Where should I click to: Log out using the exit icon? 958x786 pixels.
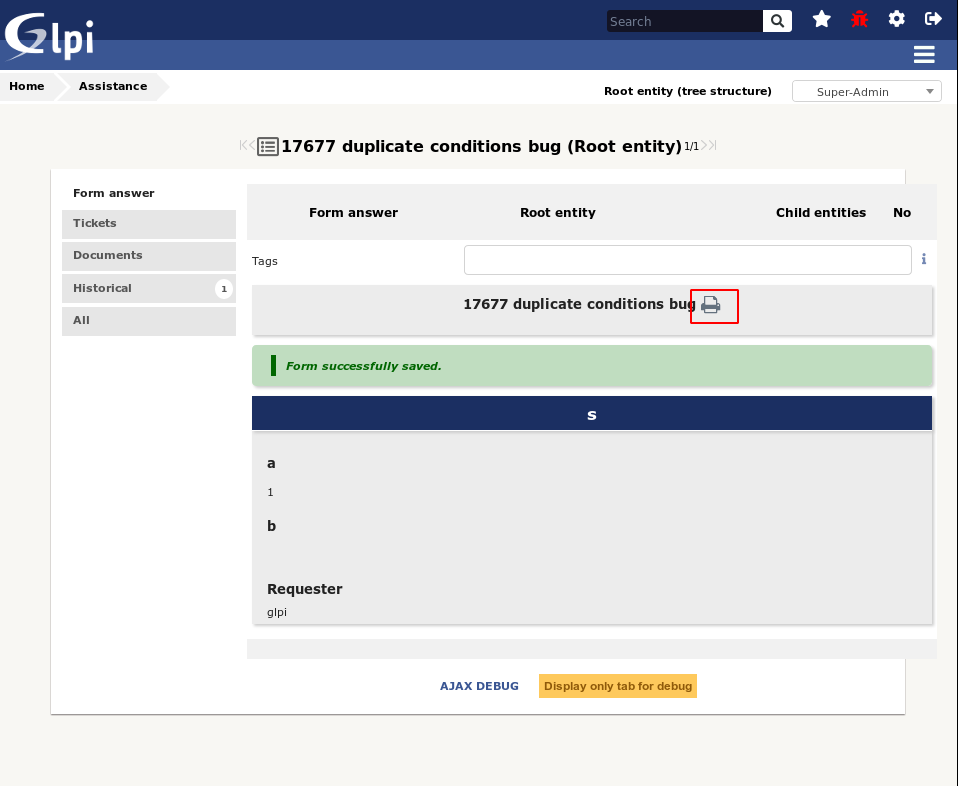(932, 18)
